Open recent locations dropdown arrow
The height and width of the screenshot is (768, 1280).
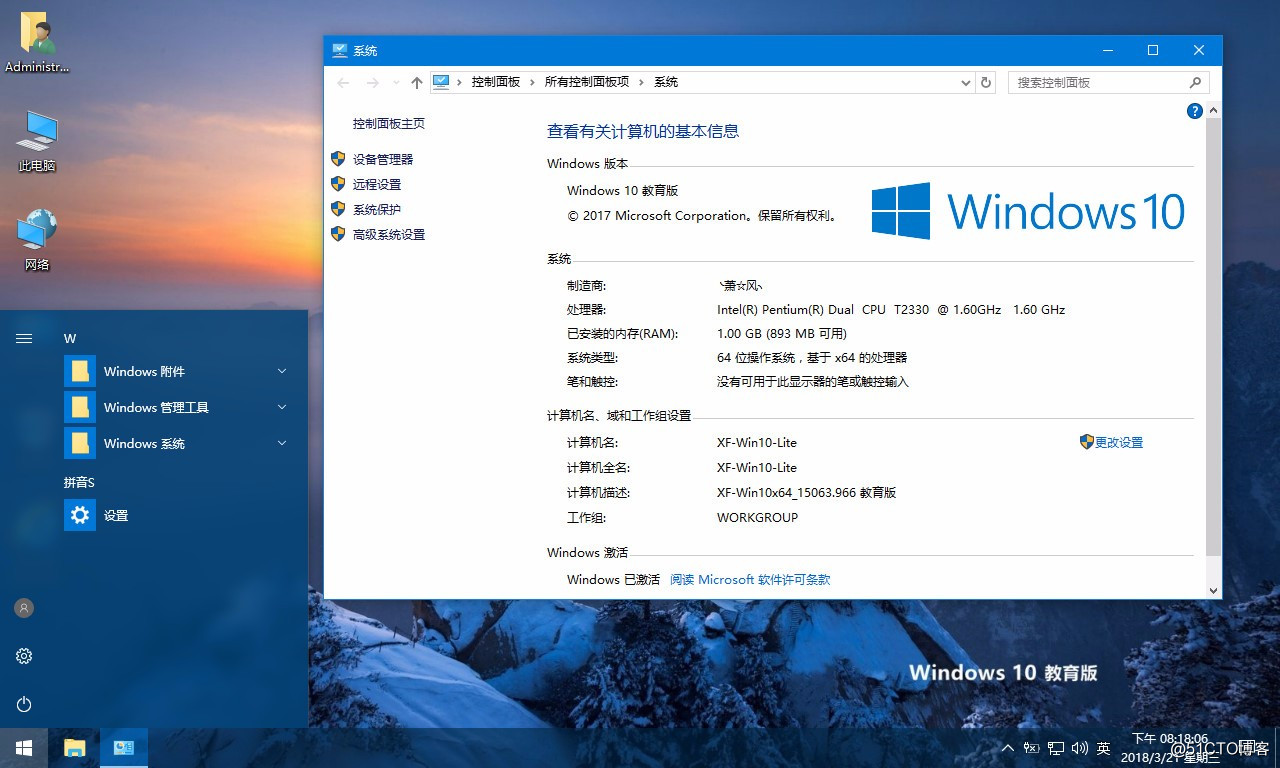(x=396, y=82)
